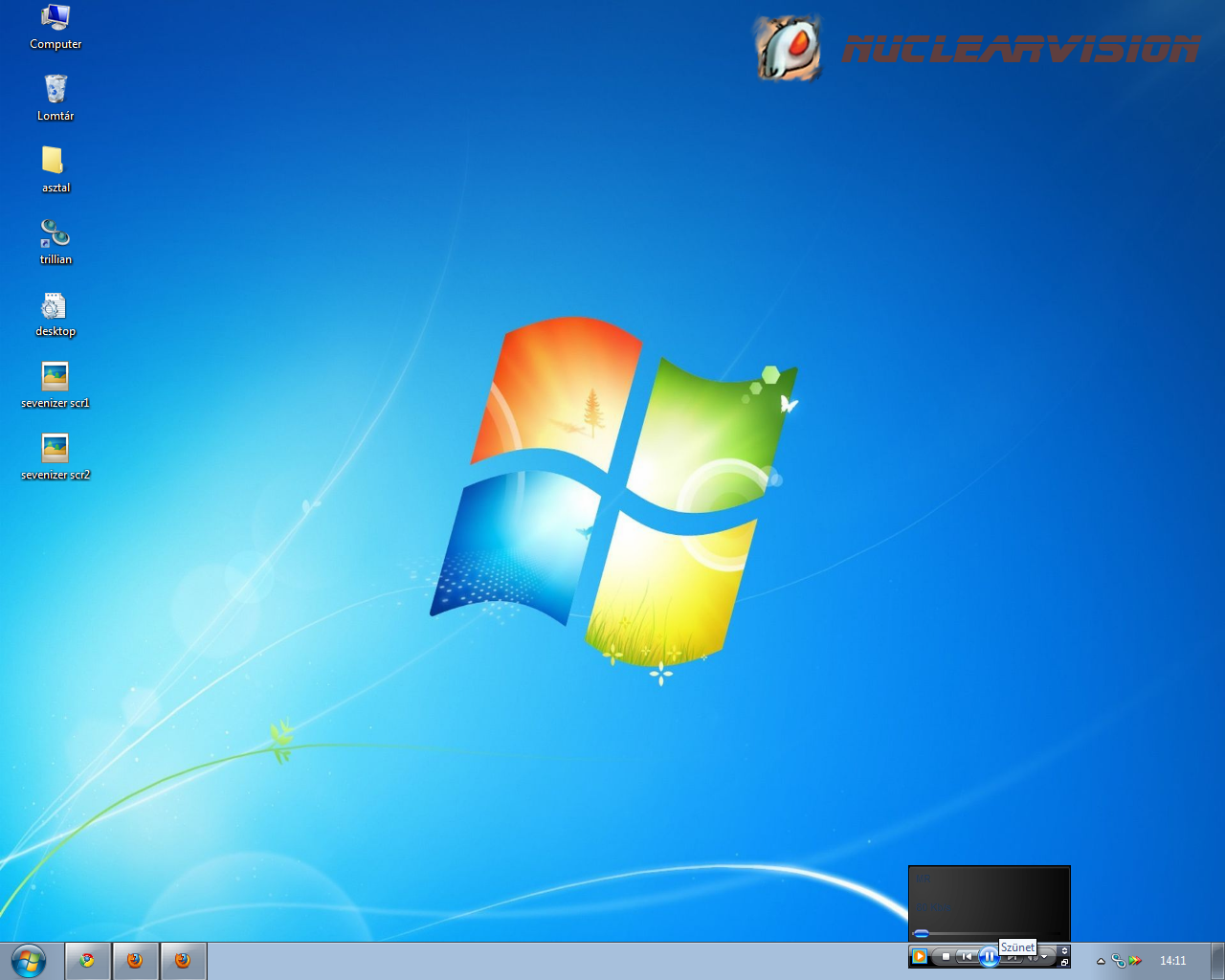The image size is (1225, 980).
Task: Select the sevenizer scr1 image file
Action: point(56,386)
